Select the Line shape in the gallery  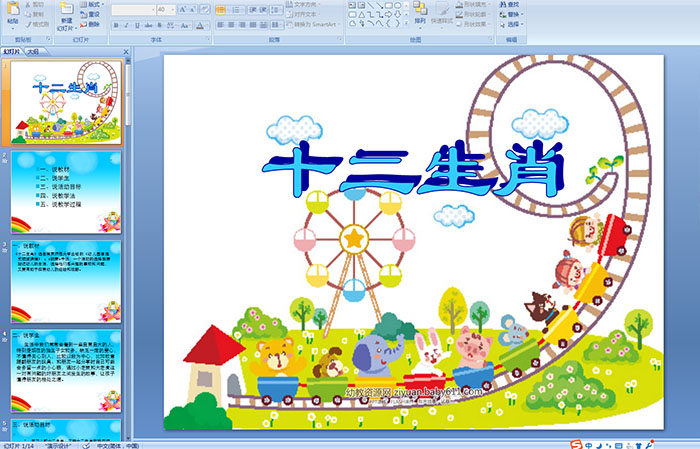pyautogui.click(x=371, y=5)
